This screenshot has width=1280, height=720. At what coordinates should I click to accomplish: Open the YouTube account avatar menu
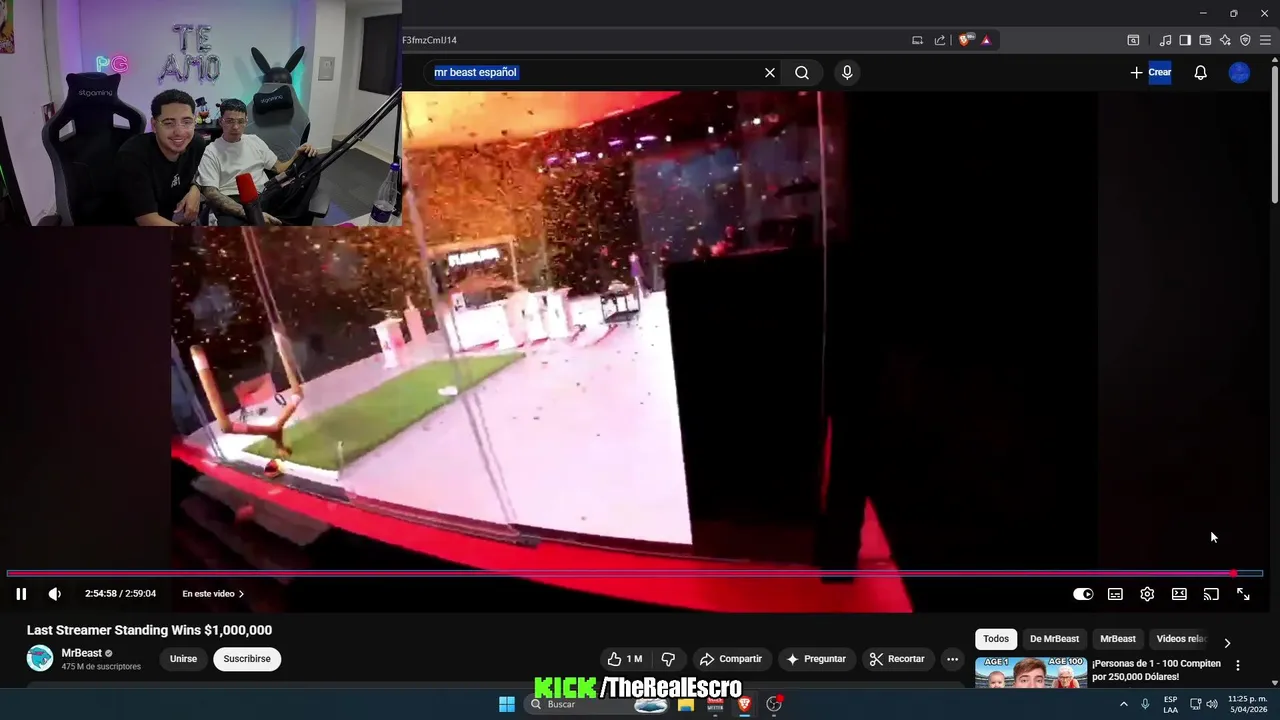1239,72
